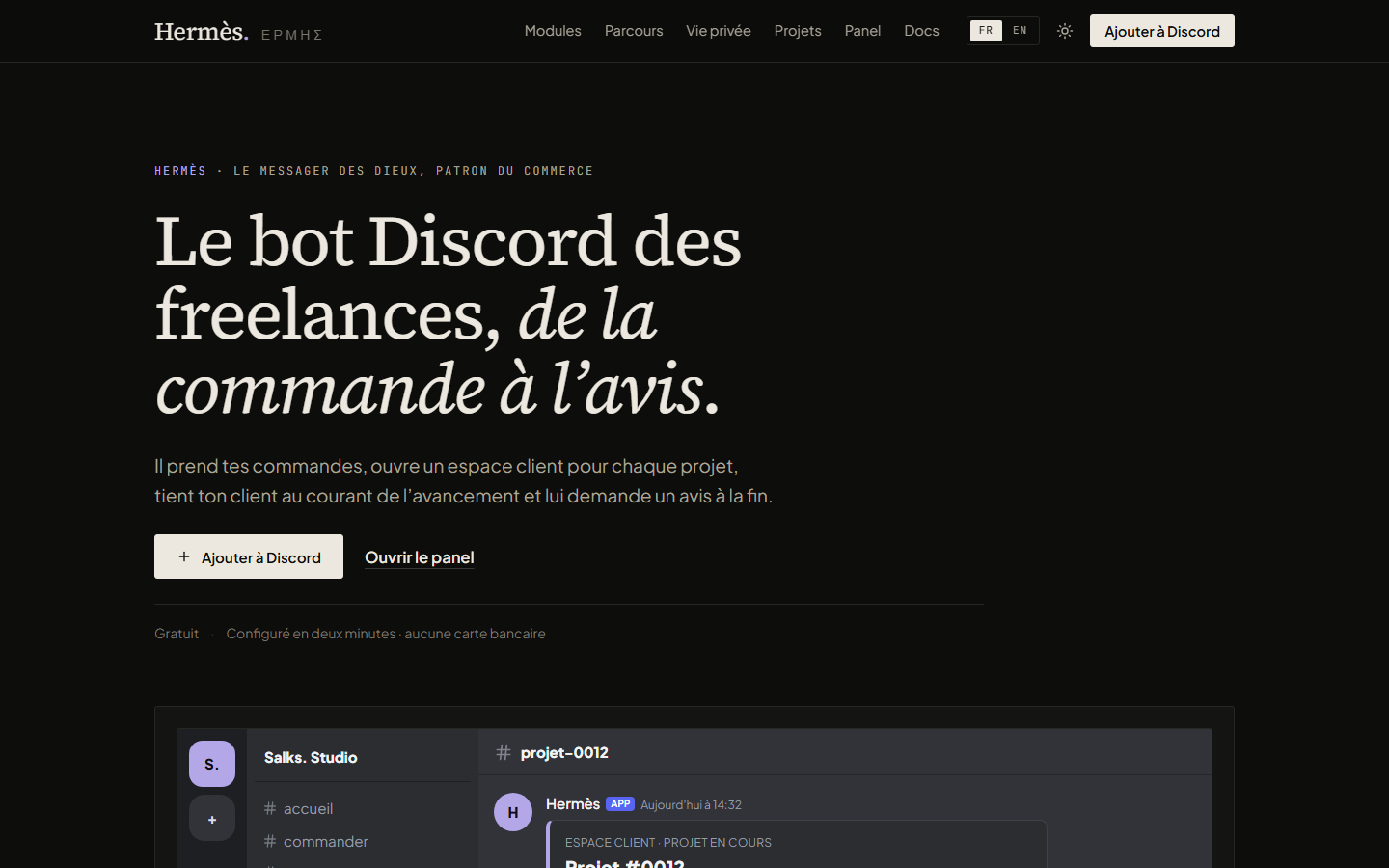Click the projet-0012 channel title
This screenshot has width=1389, height=868.
click(564, 752)
